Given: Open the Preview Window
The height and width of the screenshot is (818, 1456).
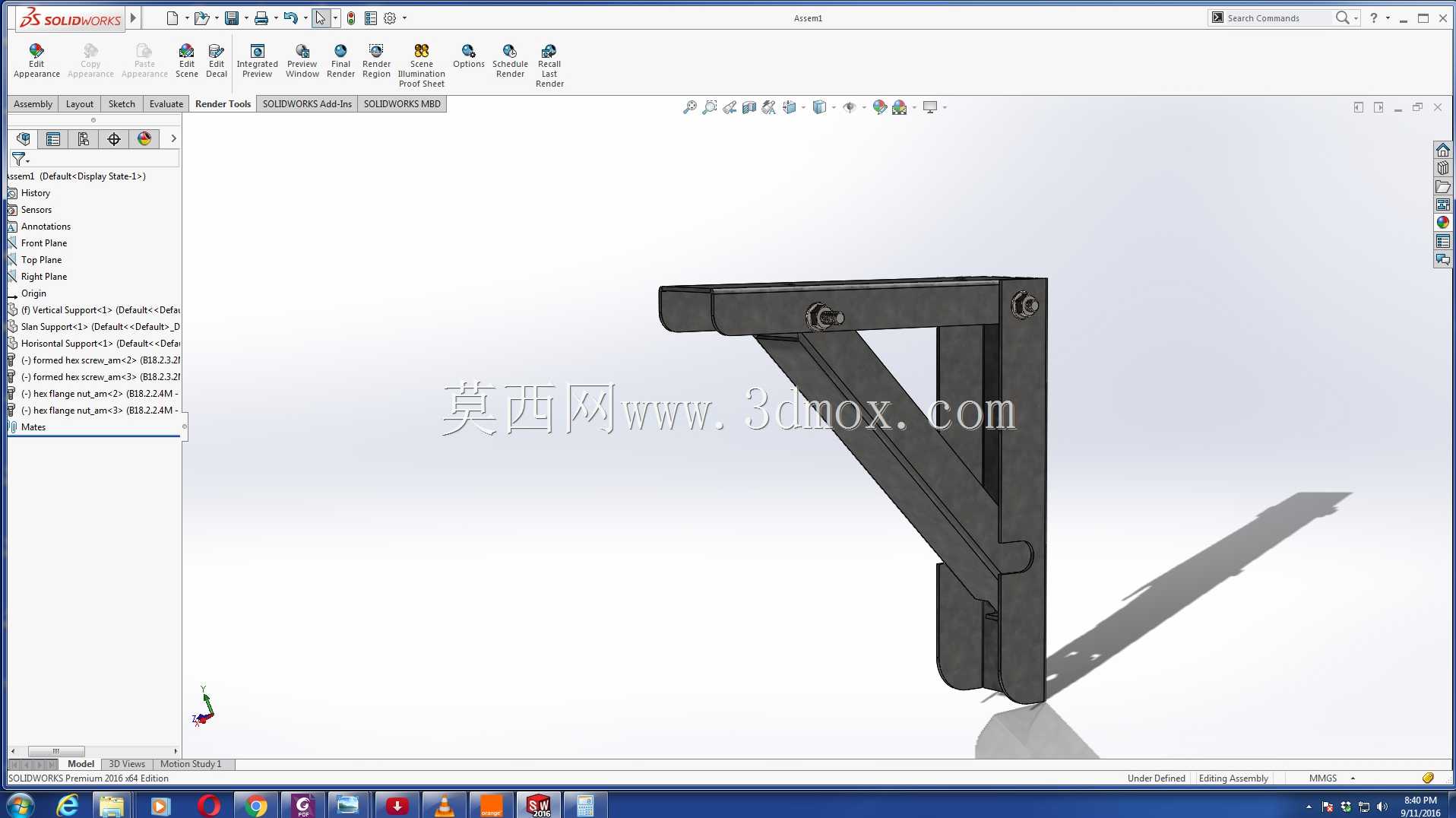Looking at the screenshot, I should pos(302,60).
